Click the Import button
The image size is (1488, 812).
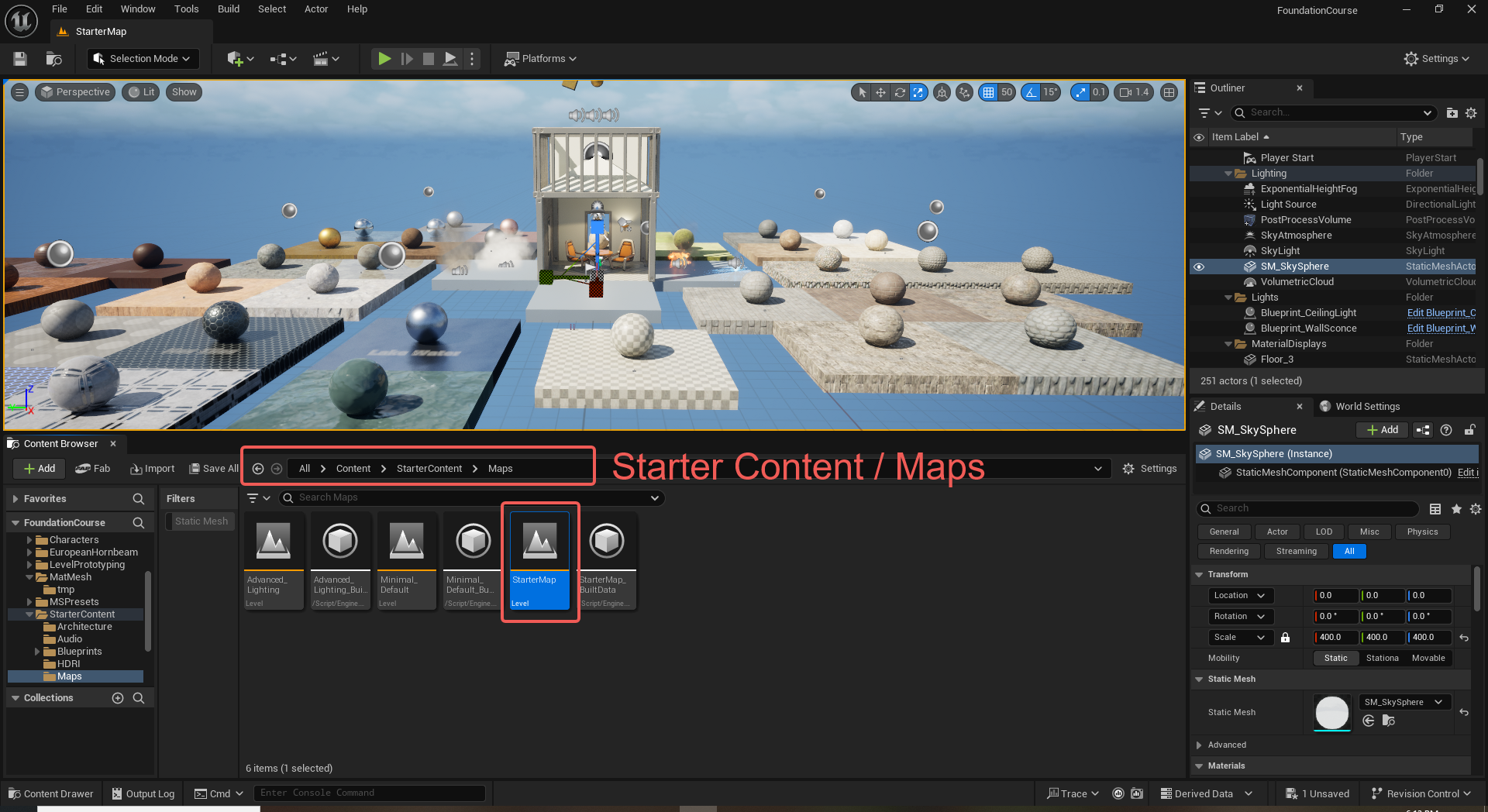click(152, 469)
